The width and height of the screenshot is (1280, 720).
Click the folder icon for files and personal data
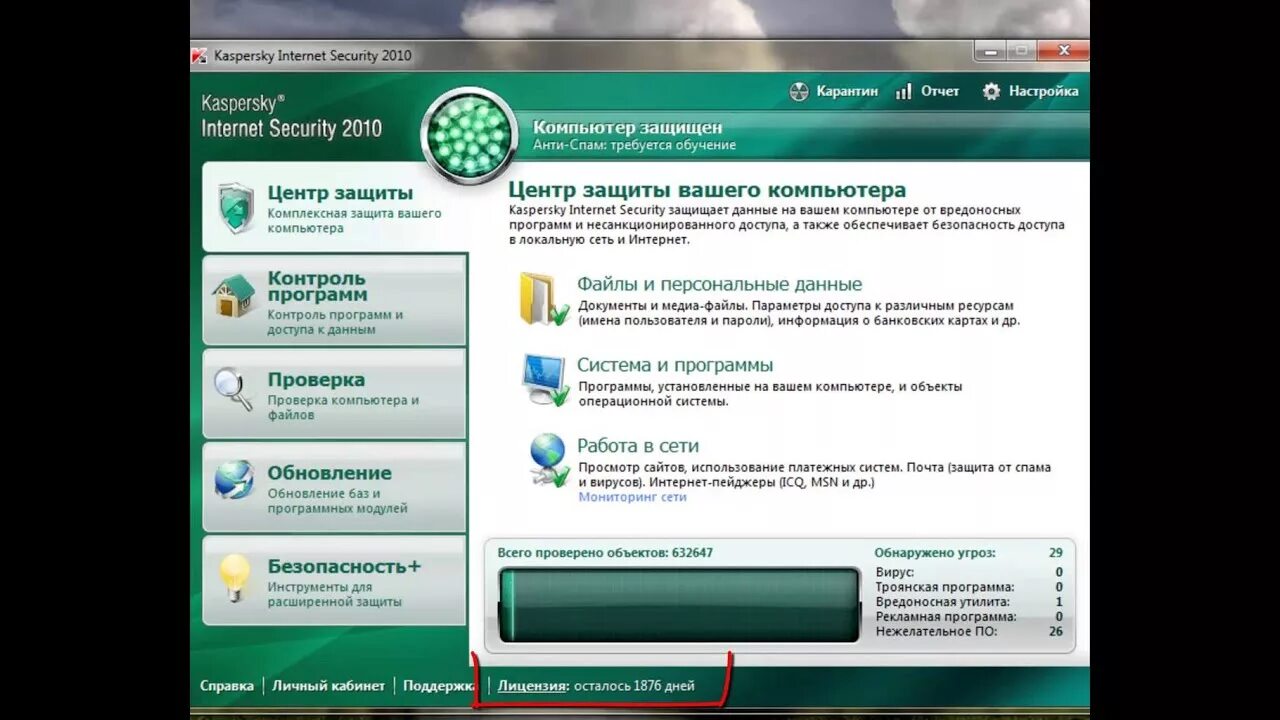544,298
